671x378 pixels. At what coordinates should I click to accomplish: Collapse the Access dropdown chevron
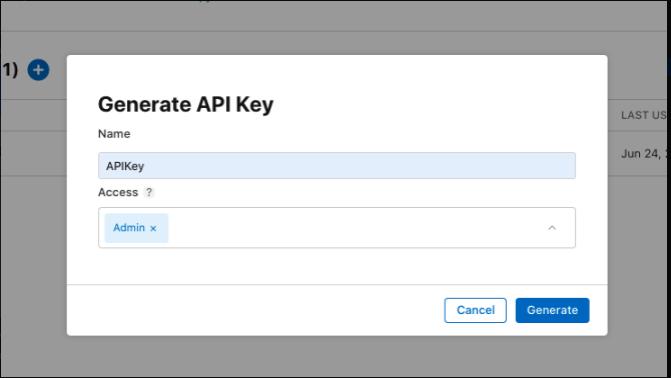552,228
